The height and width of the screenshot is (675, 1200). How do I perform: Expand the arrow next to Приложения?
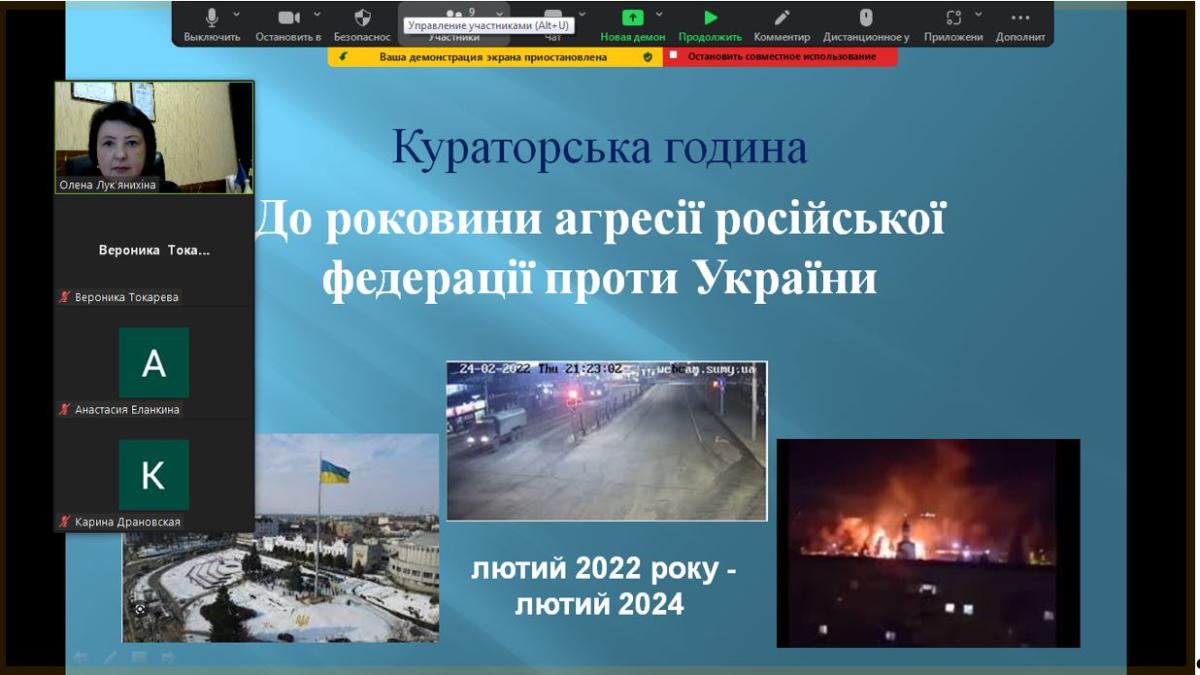[978, 15]
